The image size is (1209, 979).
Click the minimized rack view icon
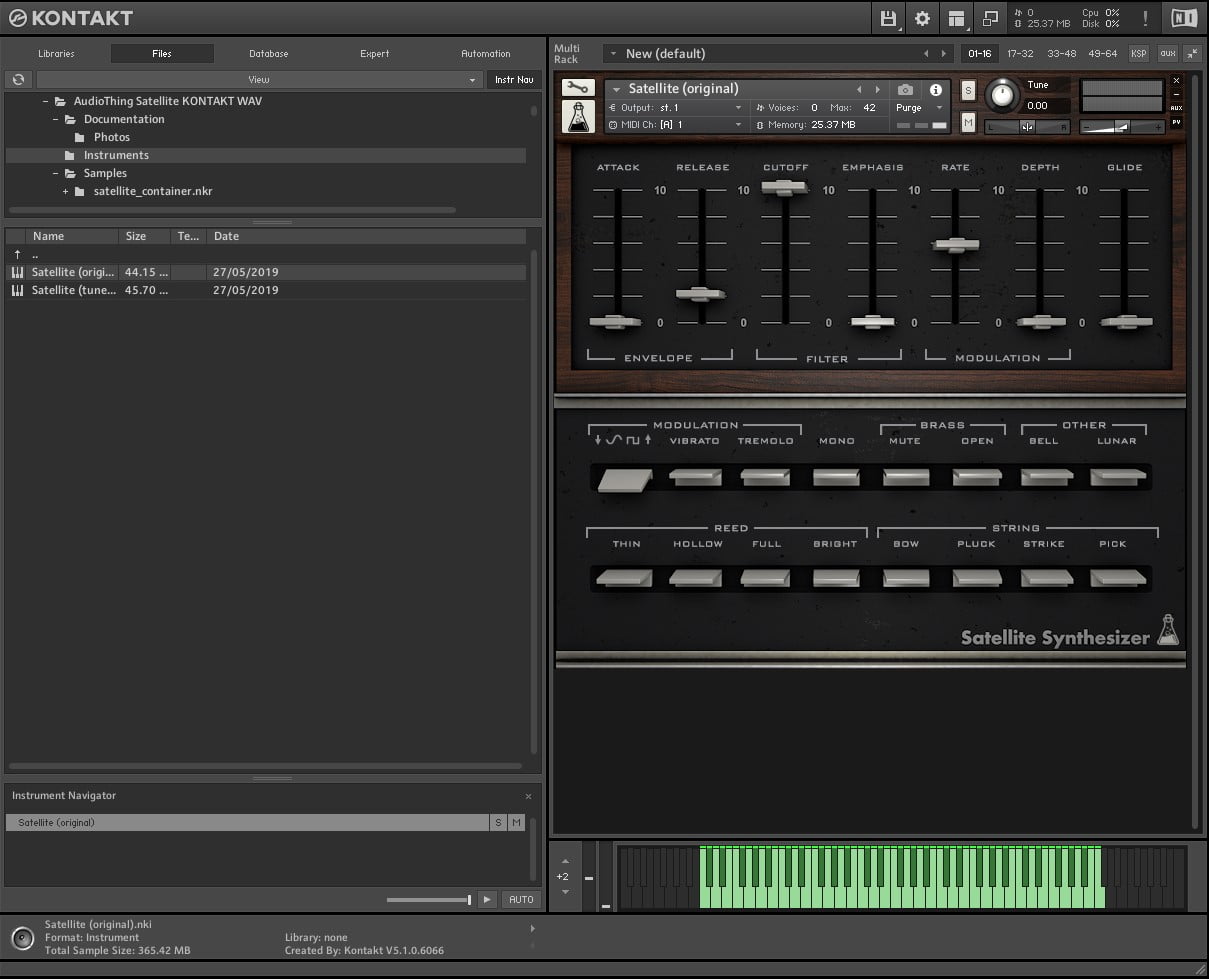tap(991, 18)
